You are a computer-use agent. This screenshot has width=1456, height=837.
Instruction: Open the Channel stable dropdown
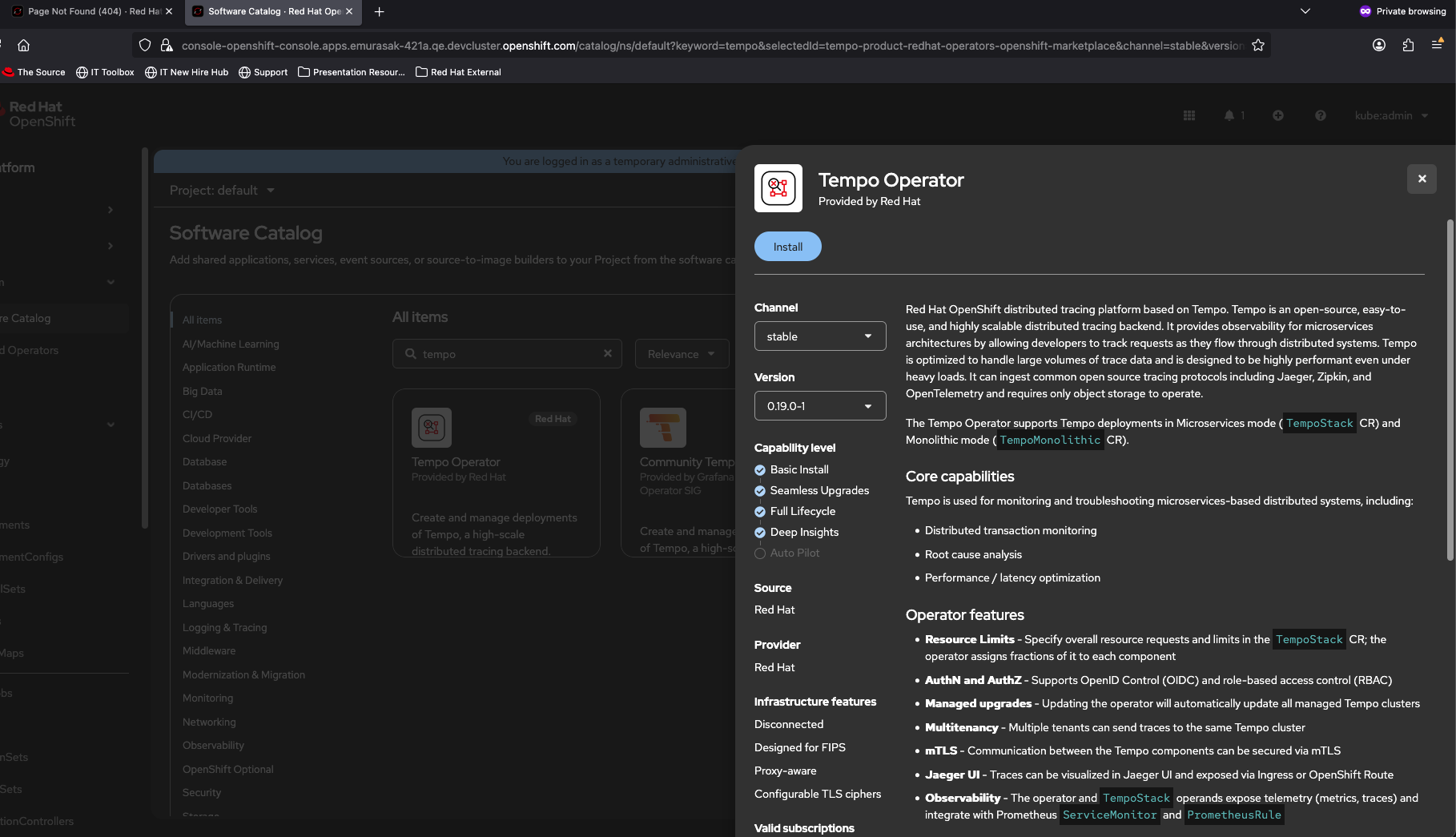pyautogui.click(x=819, y=336)
